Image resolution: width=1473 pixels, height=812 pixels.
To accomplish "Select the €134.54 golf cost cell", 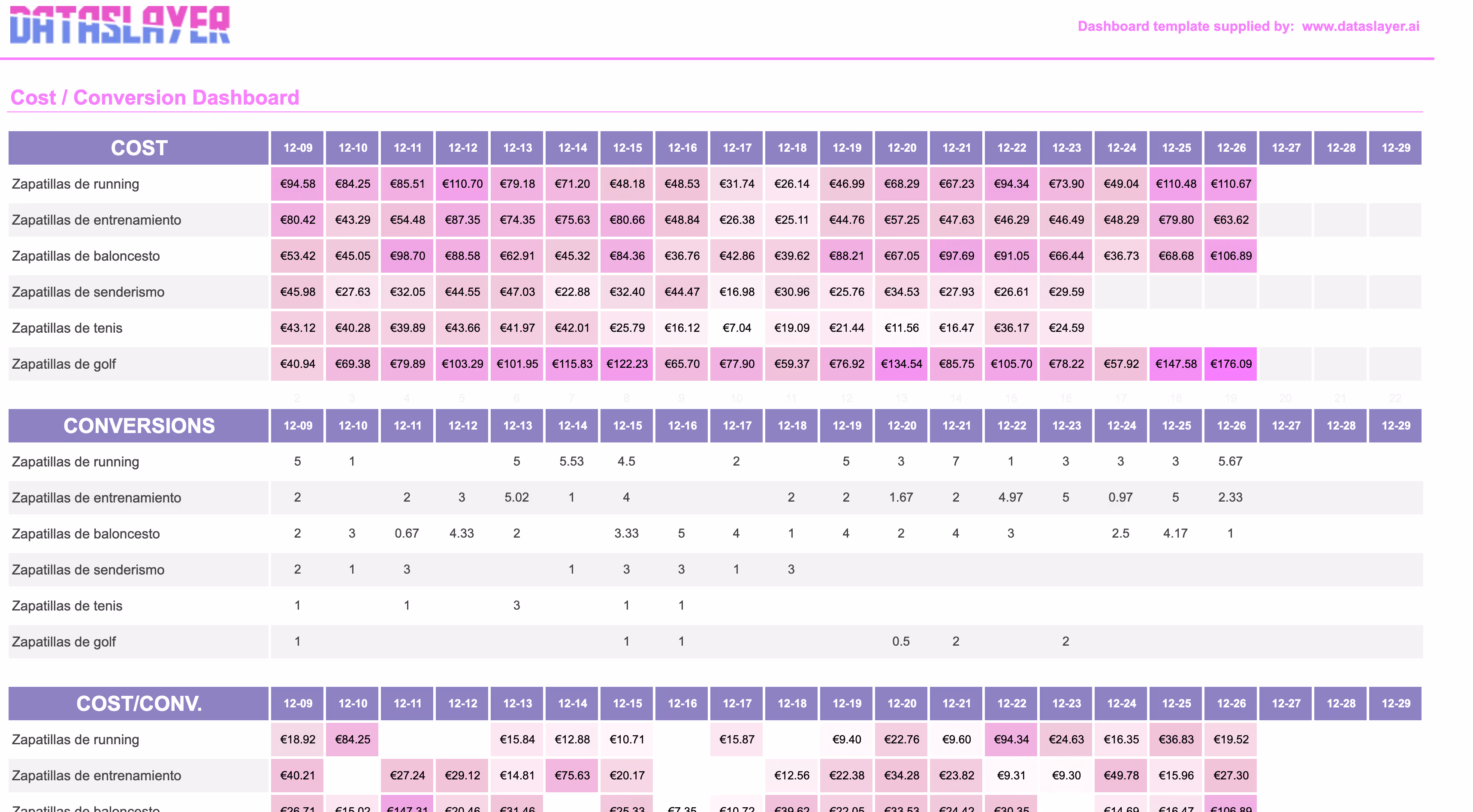I will (901, 364).
